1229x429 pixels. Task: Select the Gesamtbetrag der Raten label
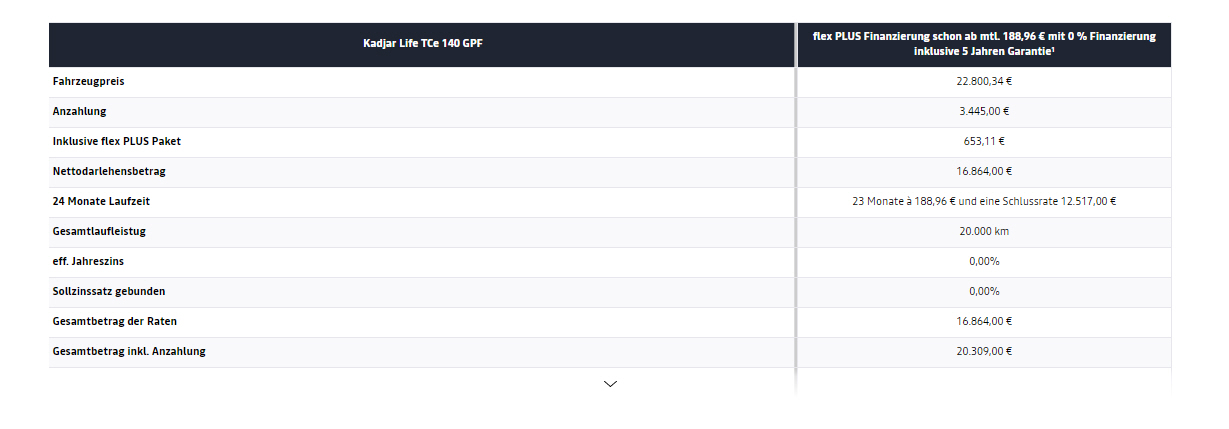pyautogui.click(x=115, y=322)
